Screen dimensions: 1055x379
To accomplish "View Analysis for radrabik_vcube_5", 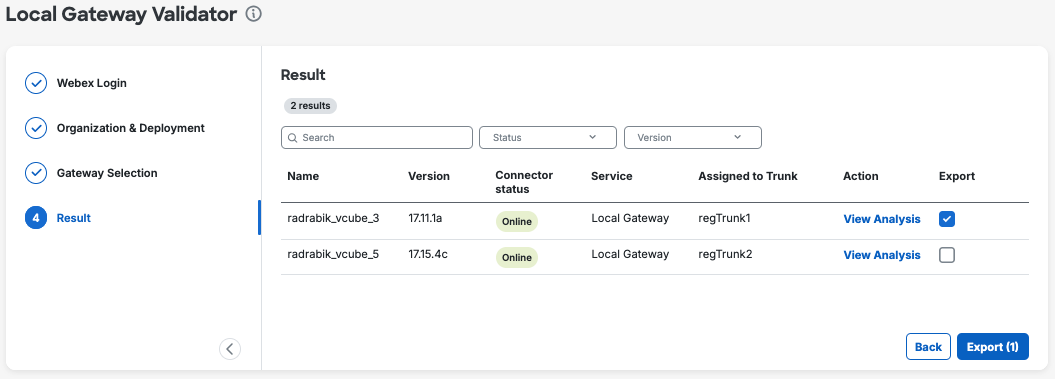I will tap(881, 255).
